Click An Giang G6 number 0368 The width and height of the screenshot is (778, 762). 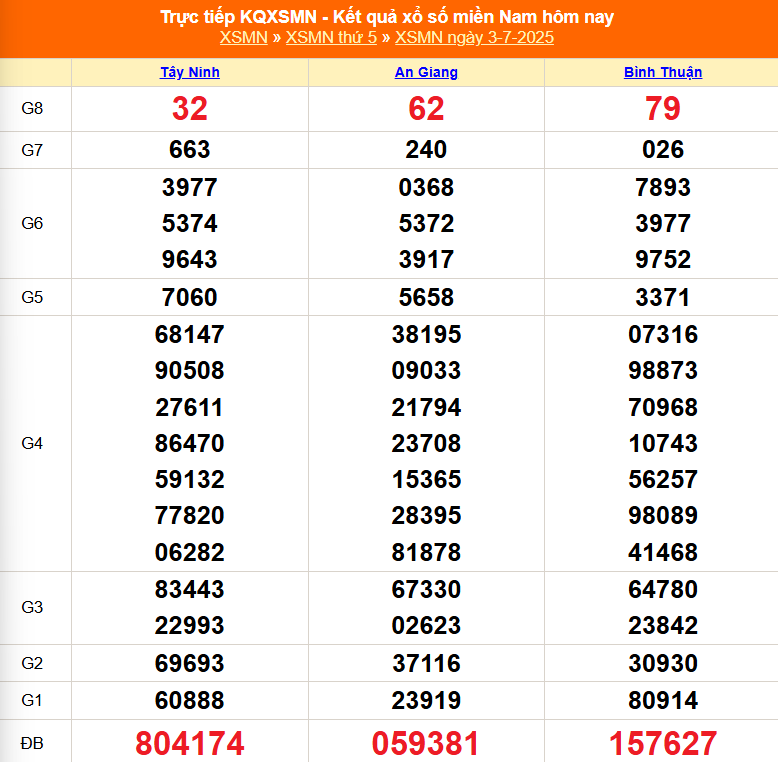pos(426,187)
